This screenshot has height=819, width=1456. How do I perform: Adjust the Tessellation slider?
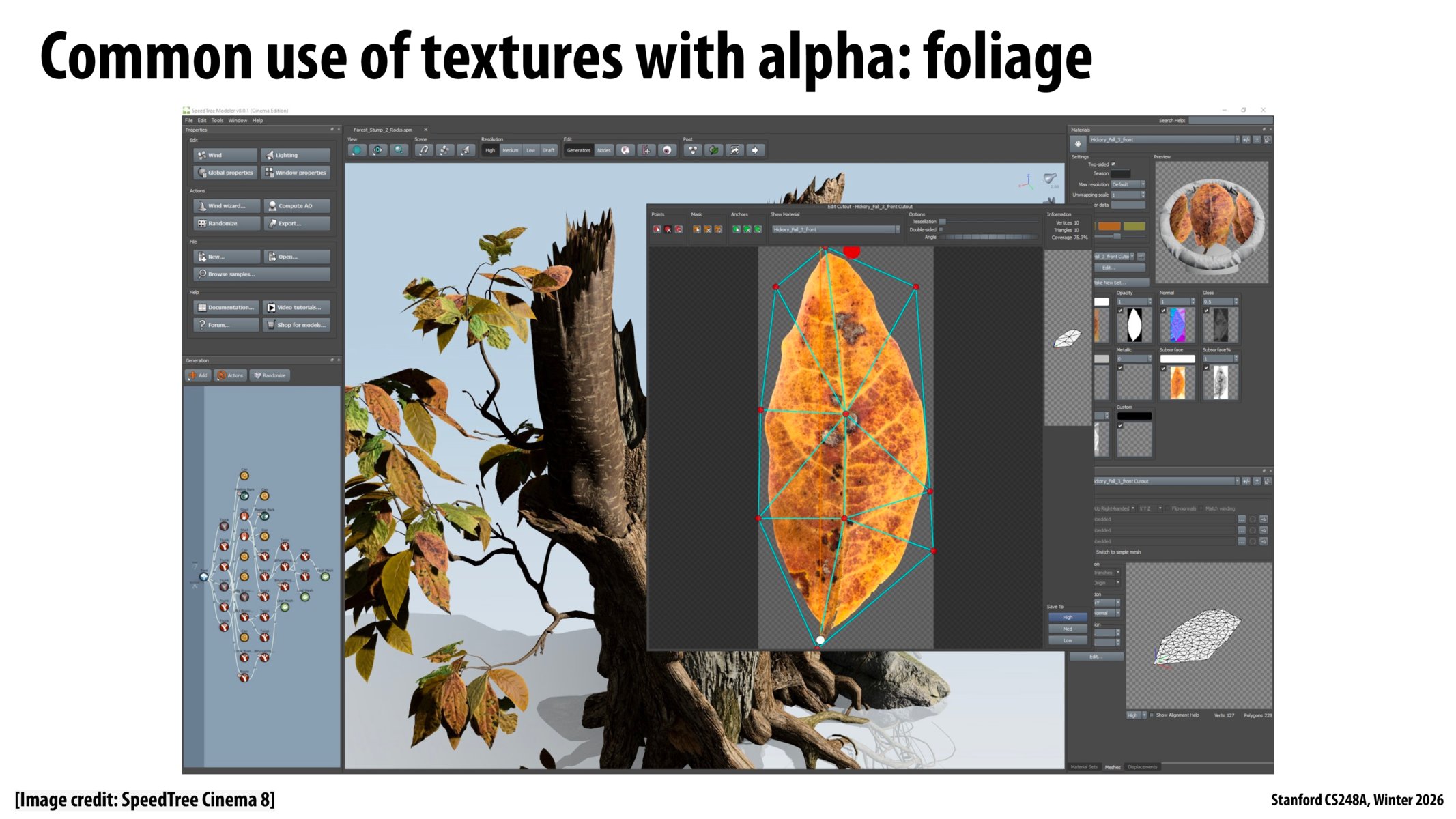943,222
